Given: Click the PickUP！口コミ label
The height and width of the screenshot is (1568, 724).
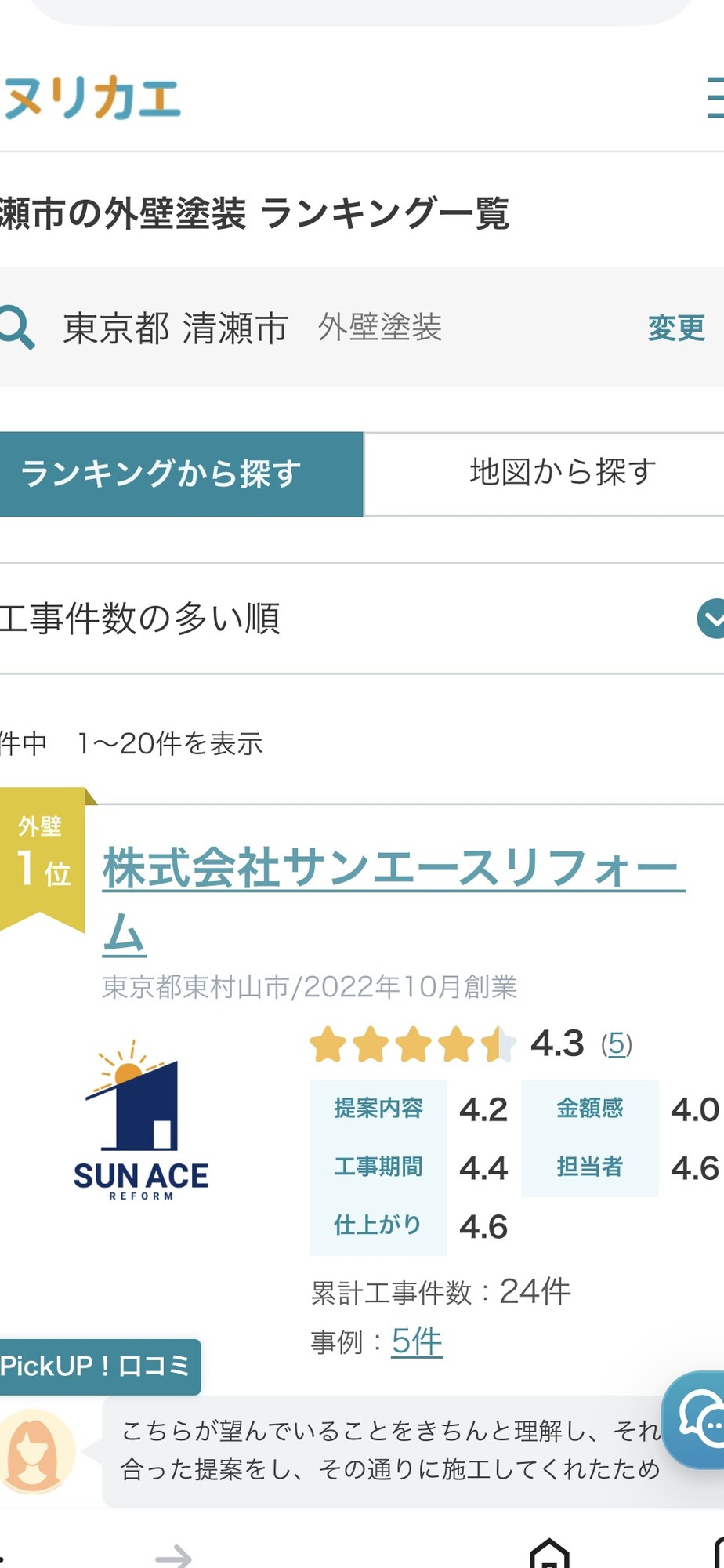Looking at the screenshot, I should (x=98, y=1367).
